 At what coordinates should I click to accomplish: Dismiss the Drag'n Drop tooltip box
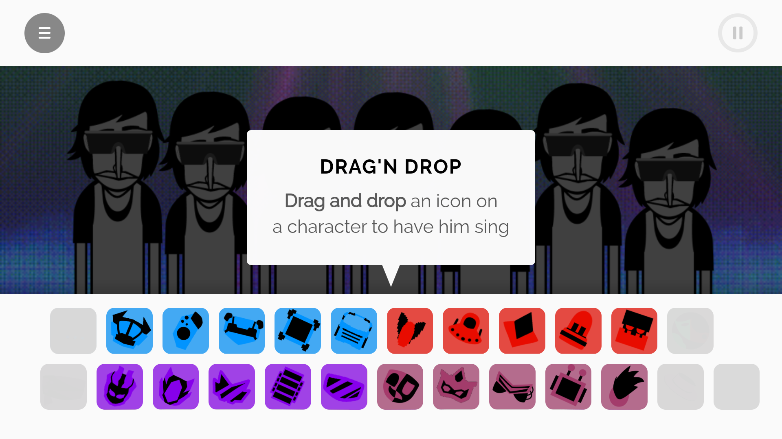pos(391,198)
